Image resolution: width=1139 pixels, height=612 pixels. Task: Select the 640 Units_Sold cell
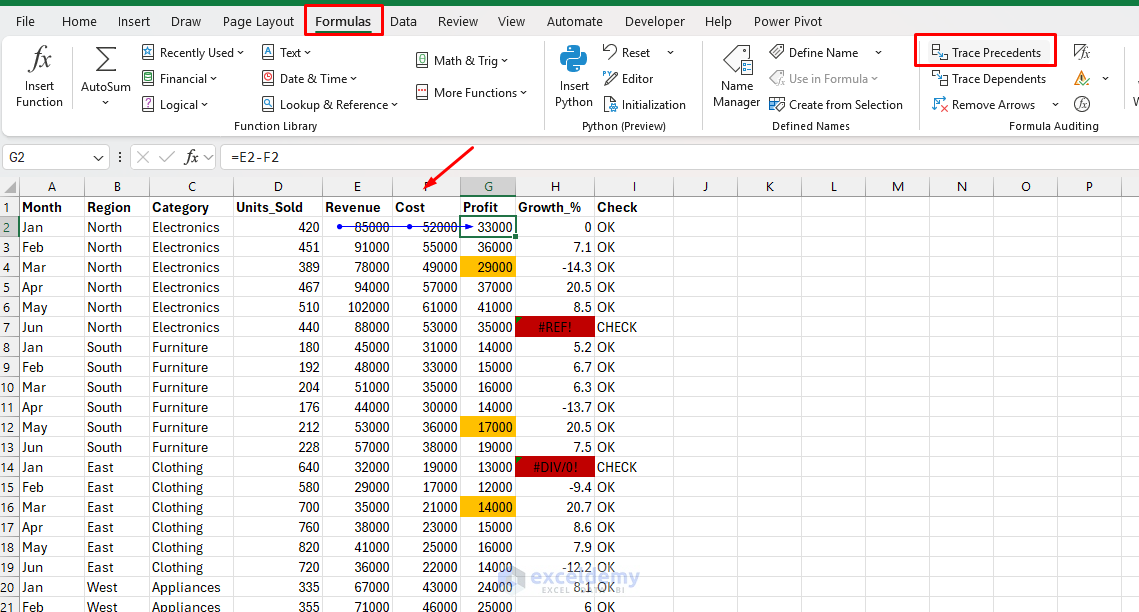click(x=277, y=468)
